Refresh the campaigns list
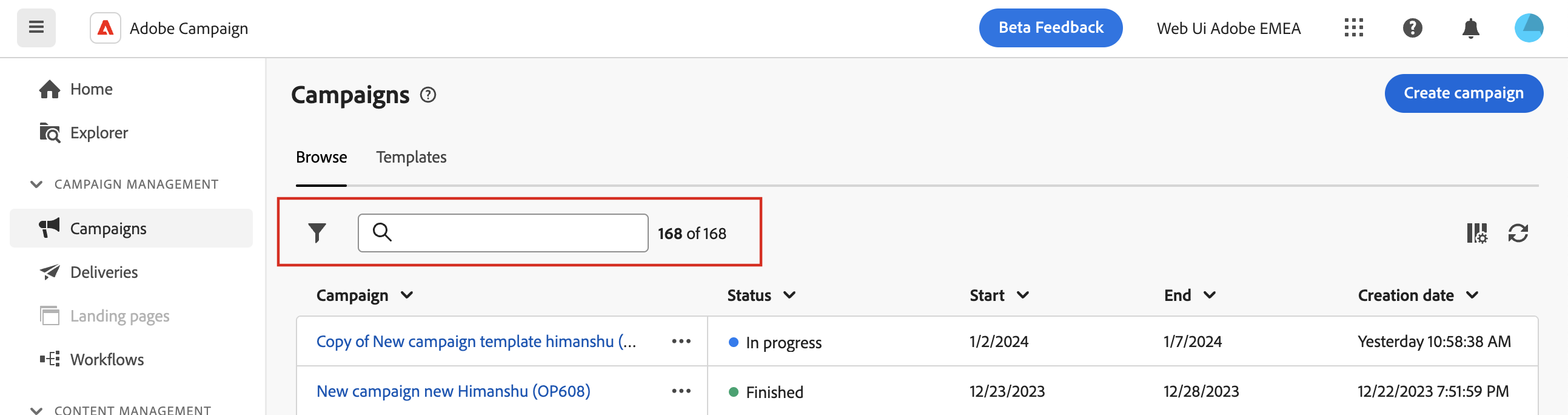Viewport: 1568px width, 415px height. tap(1518, 233)
